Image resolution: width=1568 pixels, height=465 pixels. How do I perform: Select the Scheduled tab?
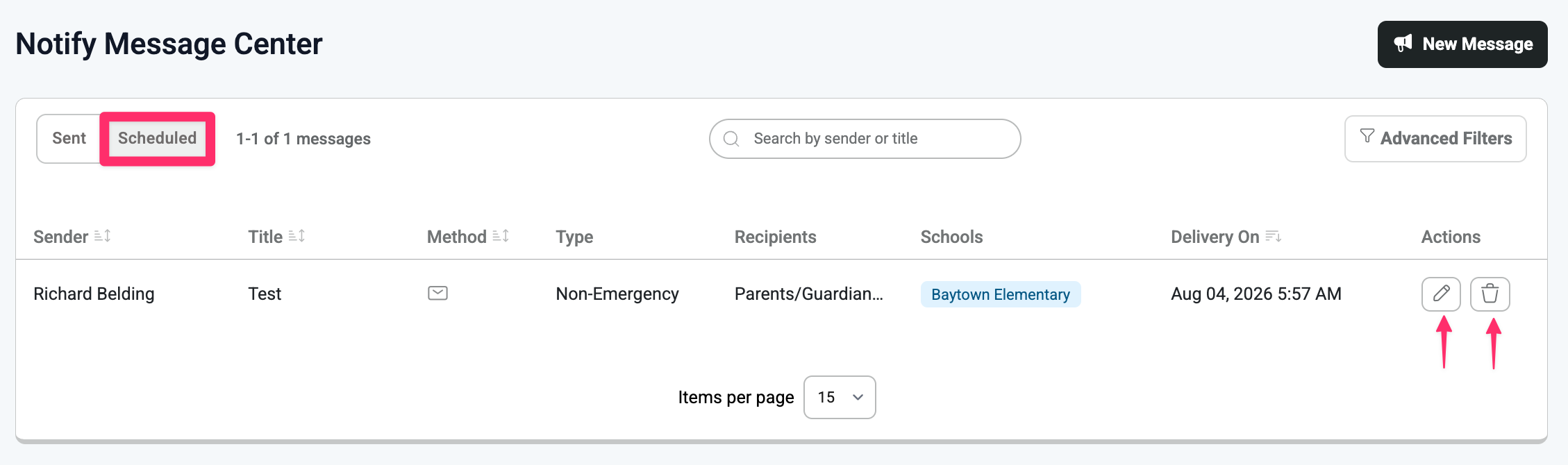tap(158, 138)
